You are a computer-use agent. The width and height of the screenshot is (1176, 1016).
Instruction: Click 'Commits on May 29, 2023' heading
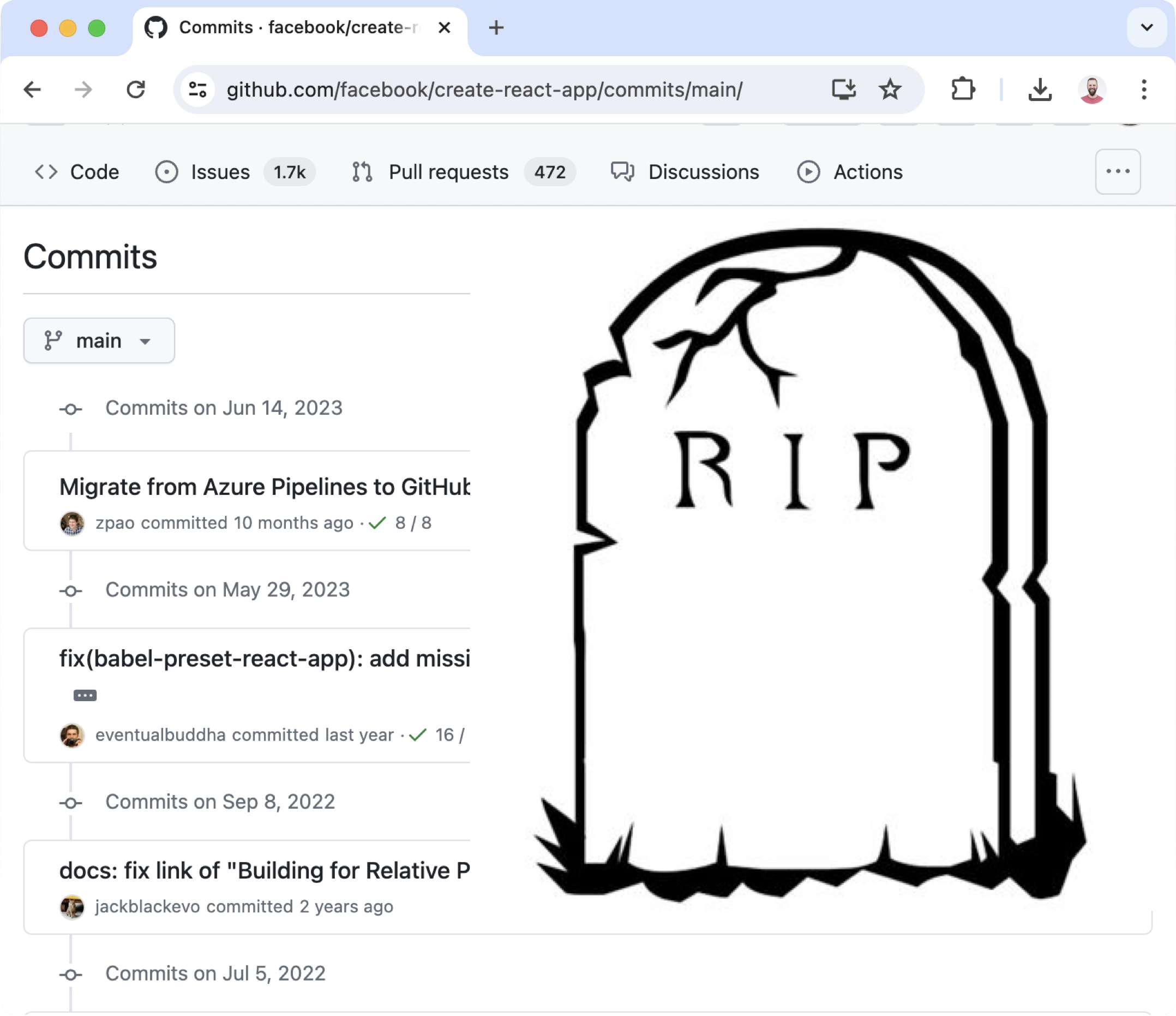(x=227, y=590)
